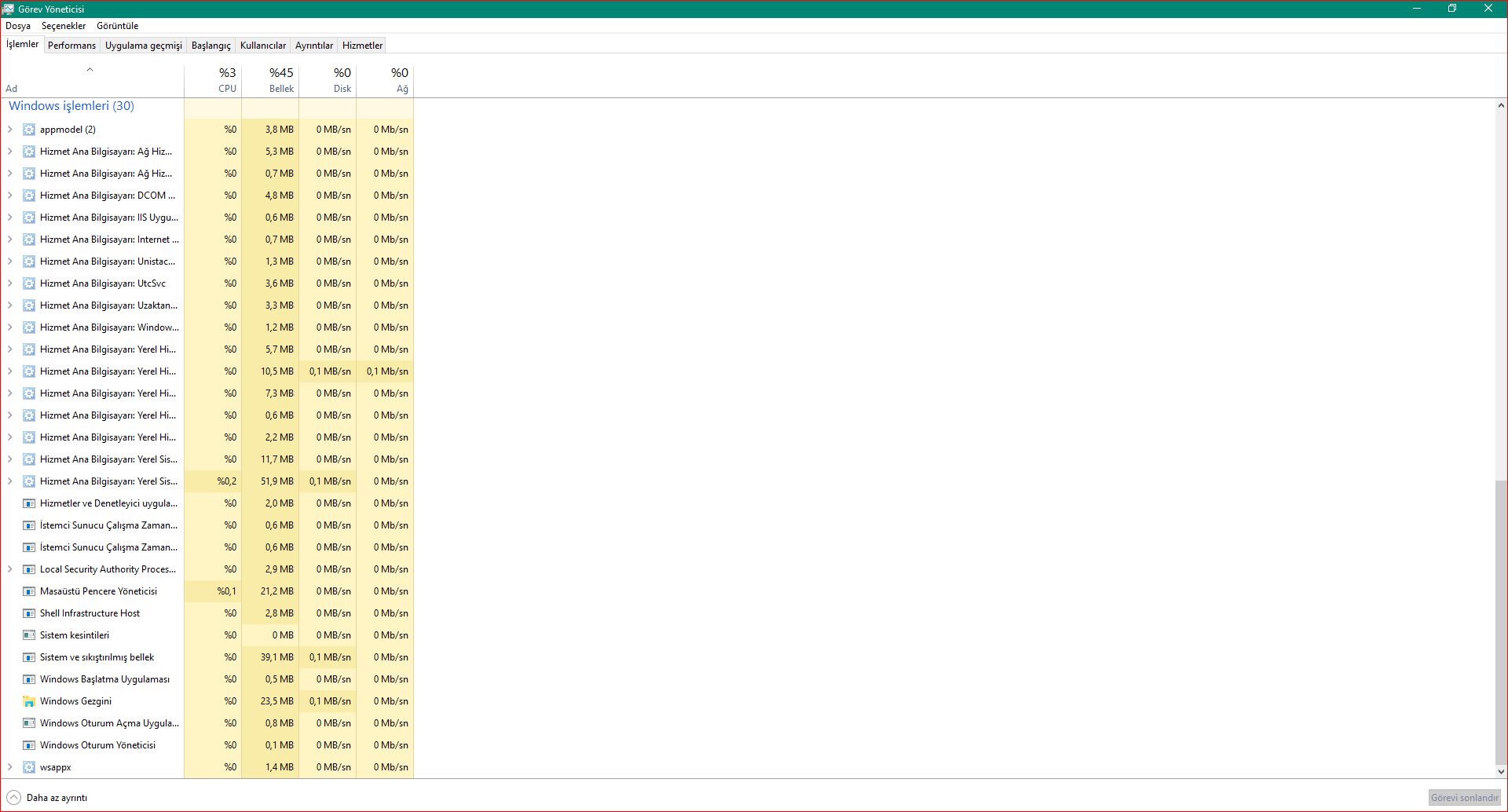Expand the wsappx process row

[x=9, y=767]
